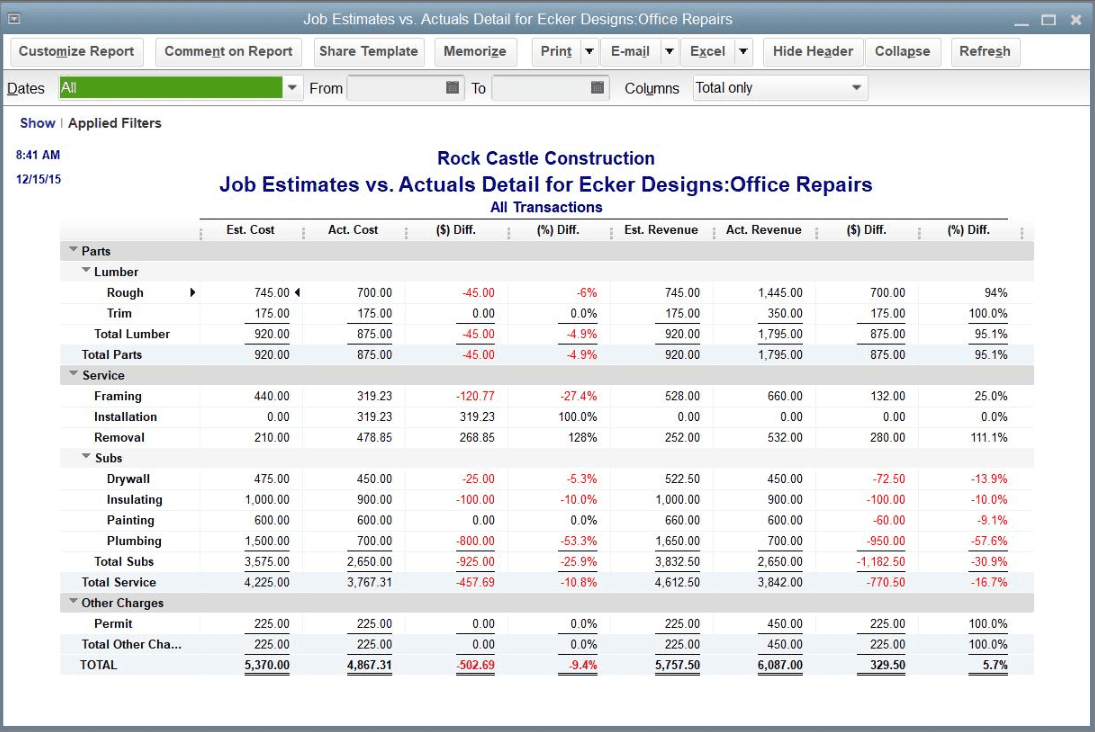The width and height of the screenshot is (1095, 732).
Task: Click the Framing Act. Cost value 319.23
Action: click(374, 396)
